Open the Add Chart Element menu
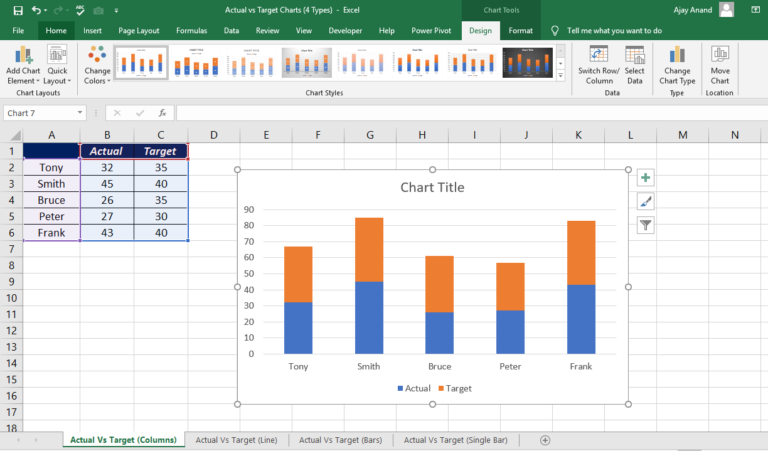 [x=23, y=65]
